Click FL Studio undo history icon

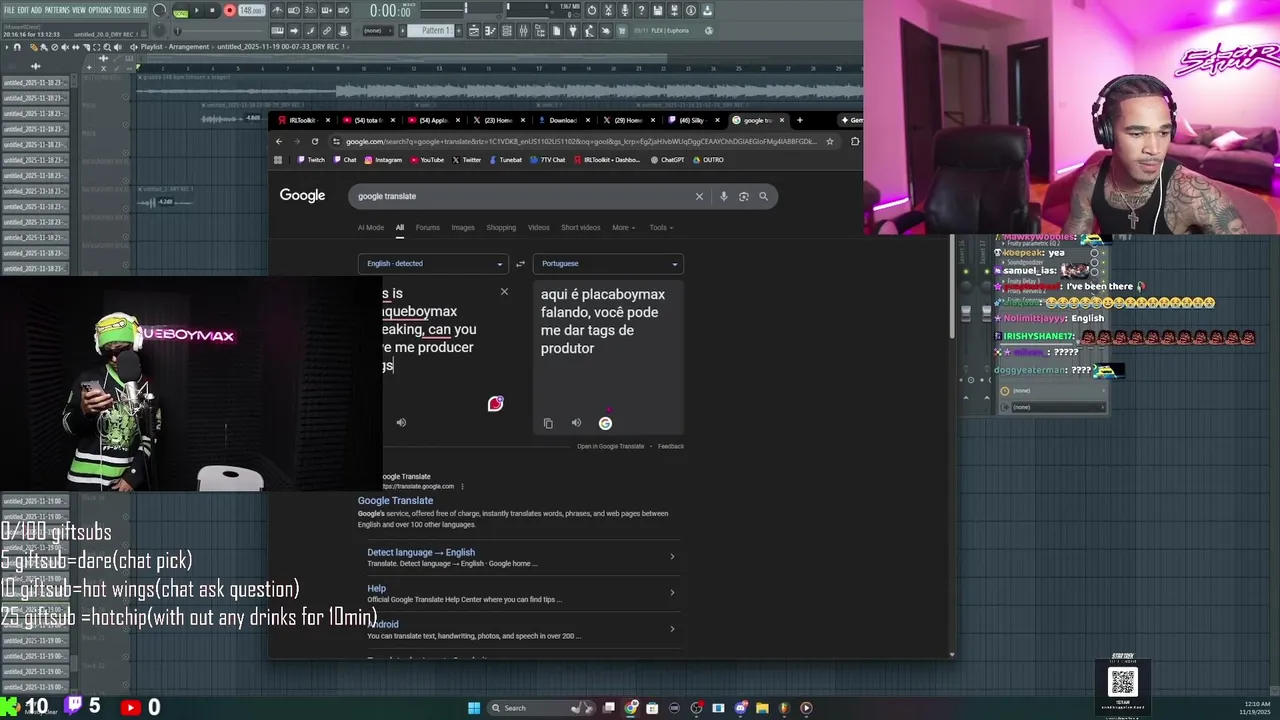(x=592, y=10)
